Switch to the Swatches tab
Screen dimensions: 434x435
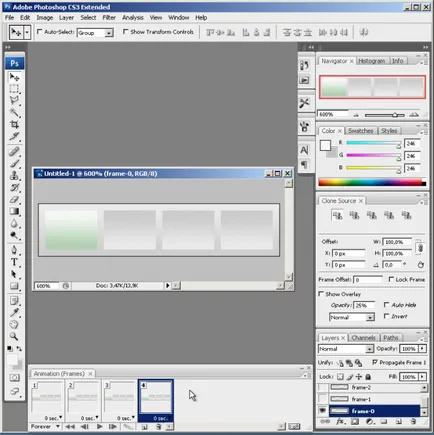(x=361, y=131)
